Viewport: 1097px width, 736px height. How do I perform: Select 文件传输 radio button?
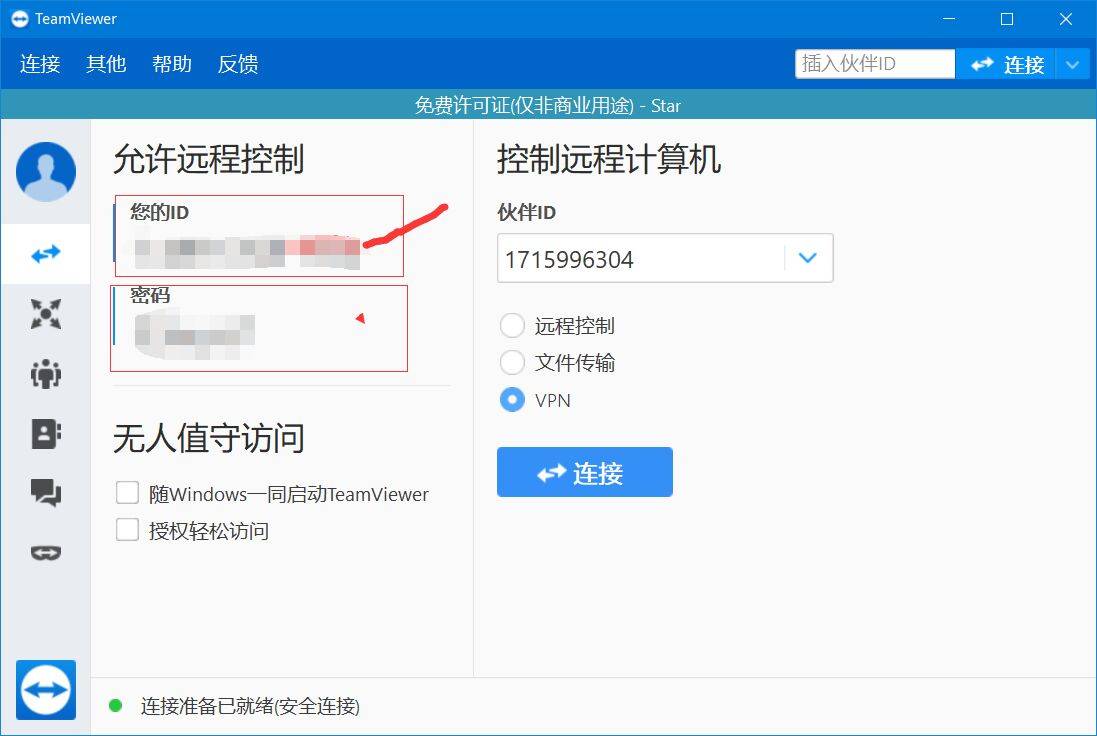512,362
